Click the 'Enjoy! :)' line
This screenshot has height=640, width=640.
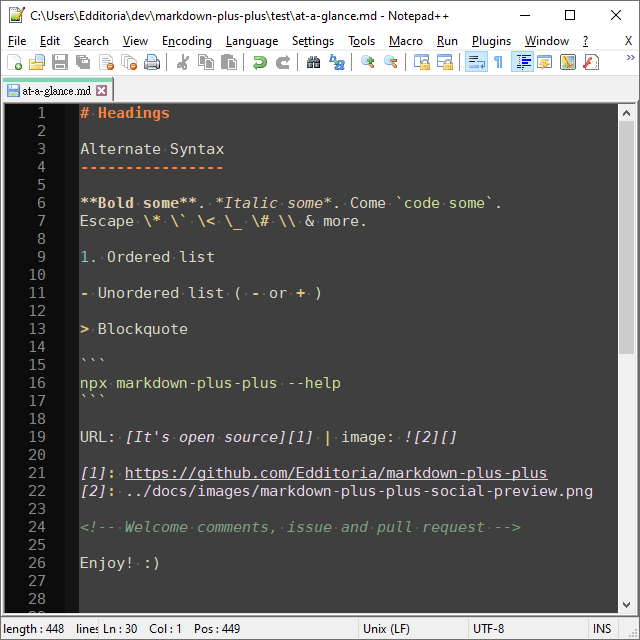pyautogui.click(x=120, y=563)
